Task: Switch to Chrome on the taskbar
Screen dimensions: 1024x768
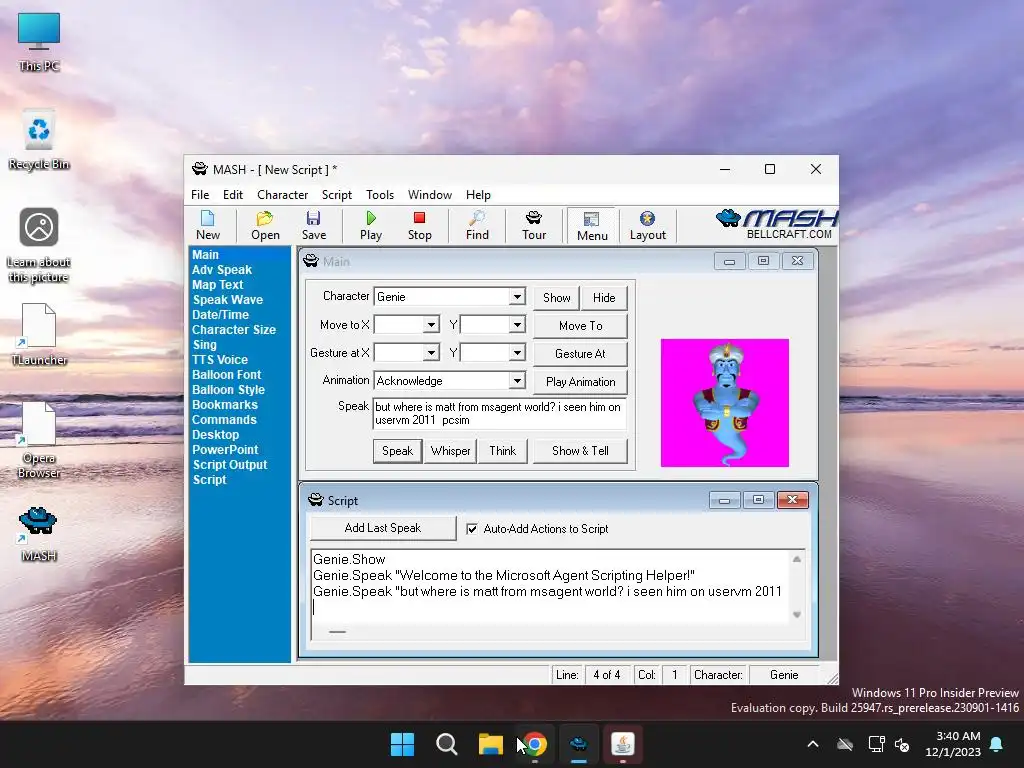Action: pos(535,744)
